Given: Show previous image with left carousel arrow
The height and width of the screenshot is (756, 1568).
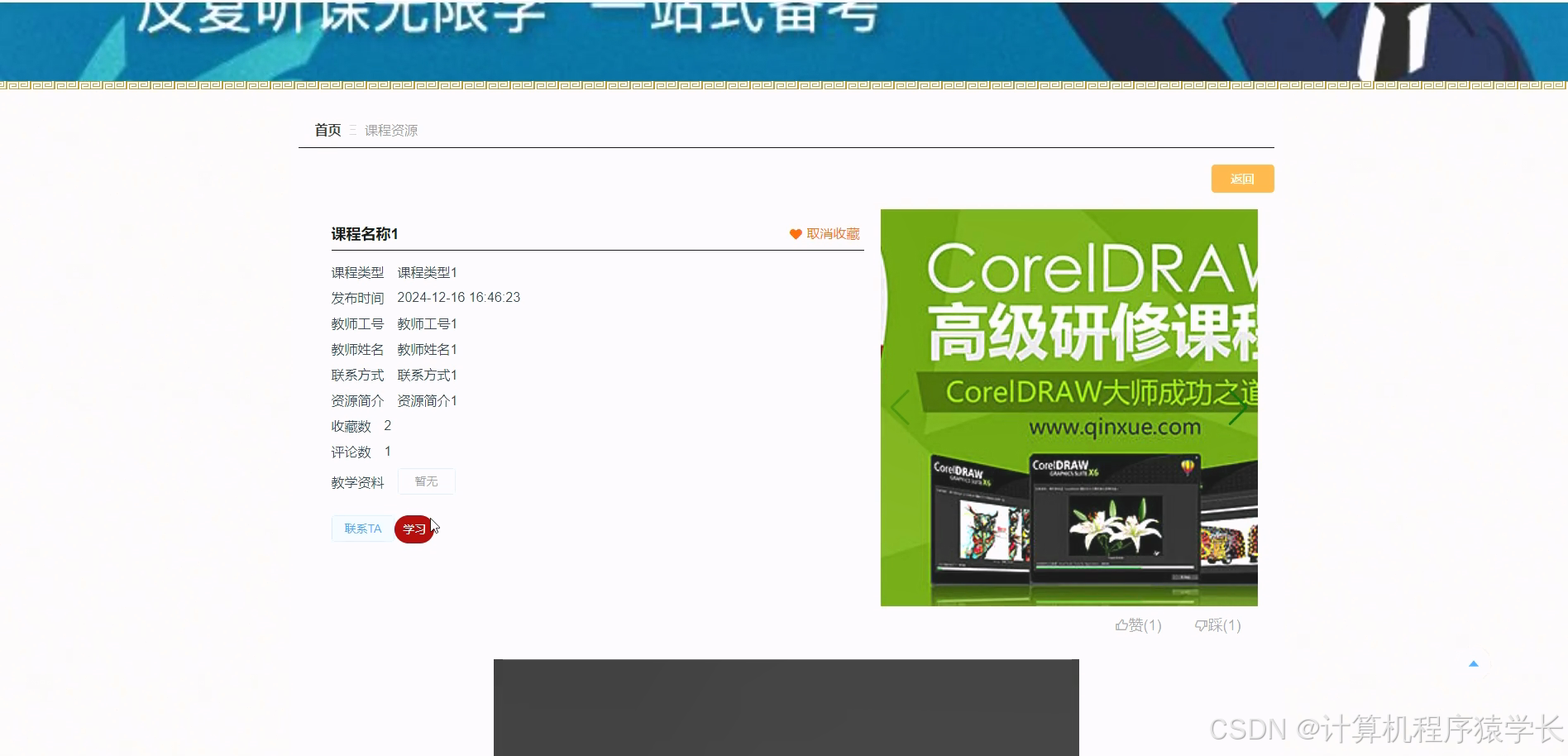Looking at the screenshot, I should tap(901, 408).
